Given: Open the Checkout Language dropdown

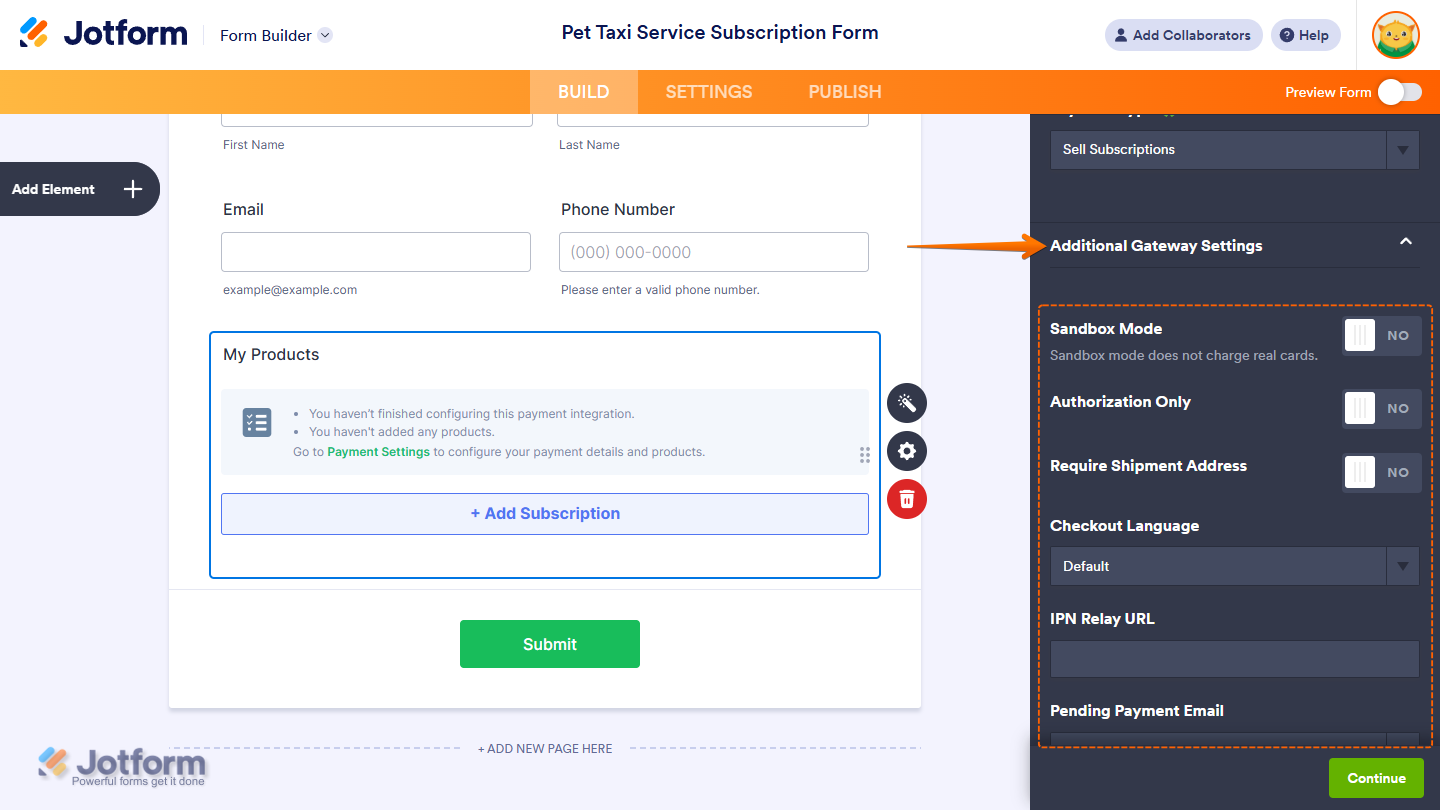Looking at the screenshot, I should tap(1403, 566).
